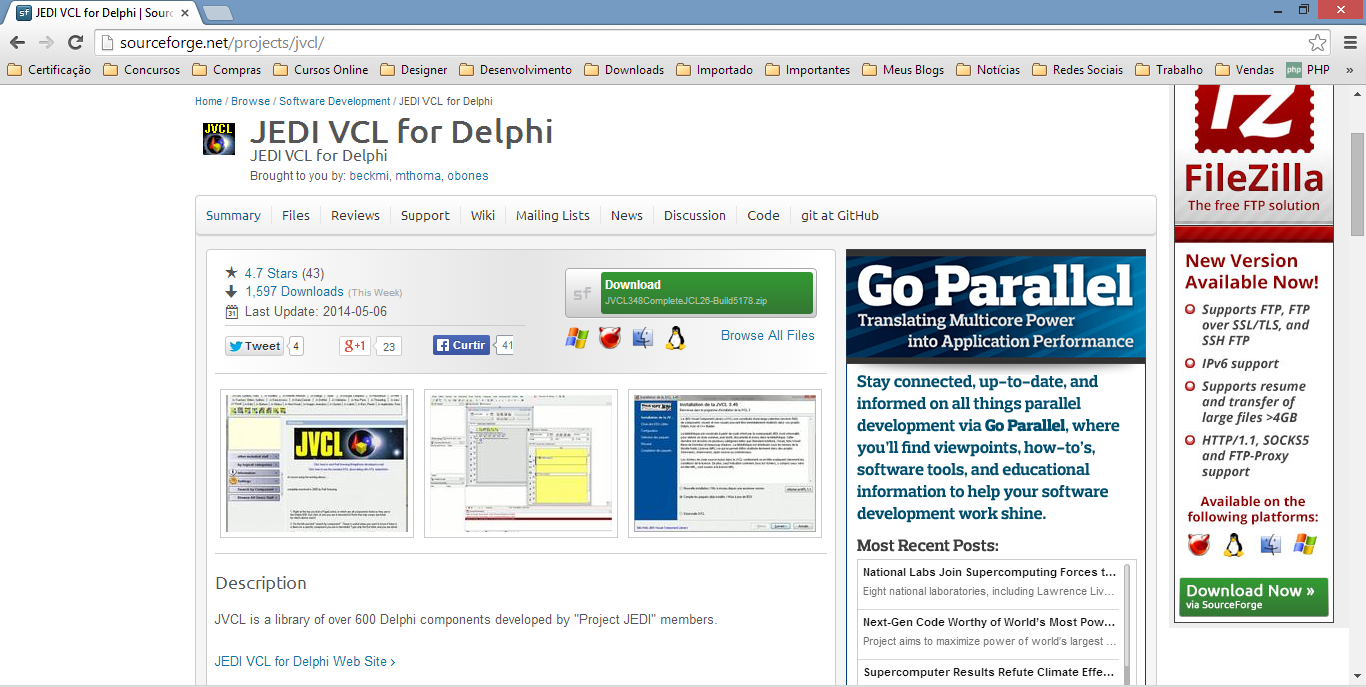Click the Mac platform icon under Download
The height and width of the screenshot is (687, 1366).
pyautogui.click(x=642, y=337)
